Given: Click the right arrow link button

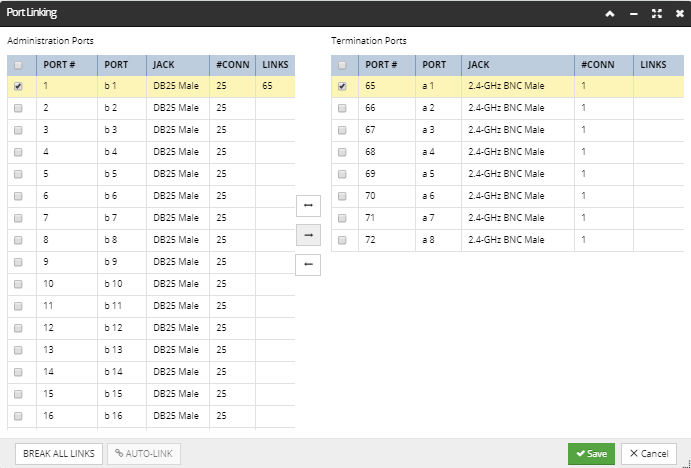Looking at the screenshot, I should click(x=308, y=235).
